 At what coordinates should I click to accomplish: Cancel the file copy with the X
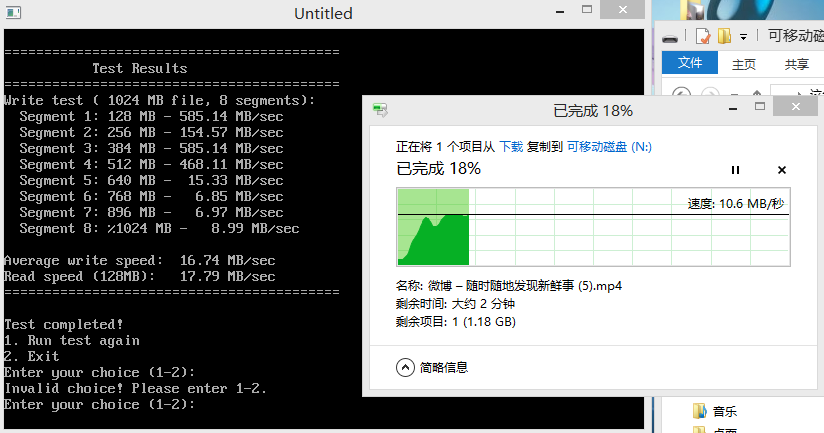(782, 170)
